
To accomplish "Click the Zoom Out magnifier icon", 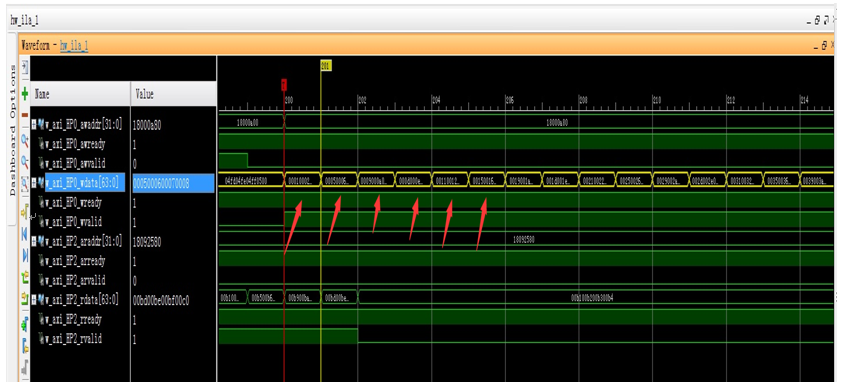I will (x=24, y=161).
